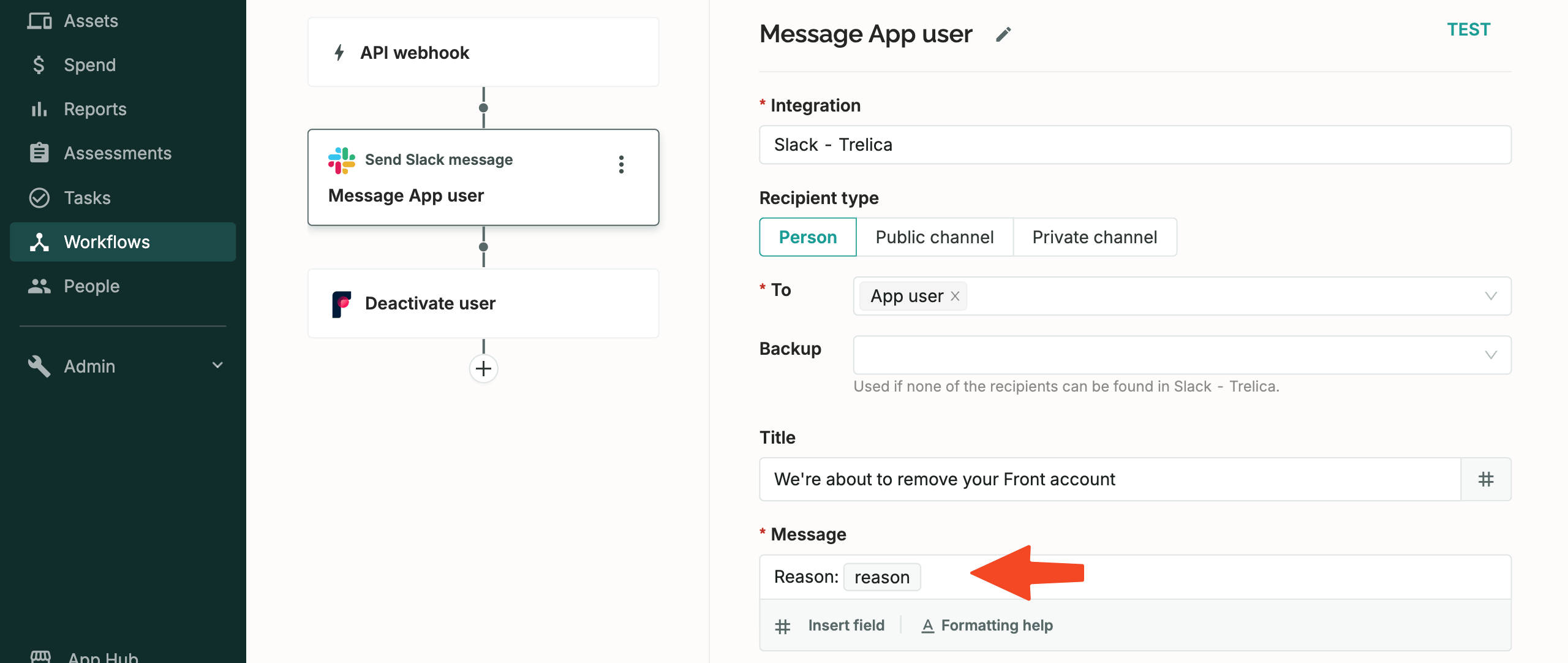Viewport: 1568px width, 663px height.
Task: Select Private channel recipient type
Action: [1095, 237]
